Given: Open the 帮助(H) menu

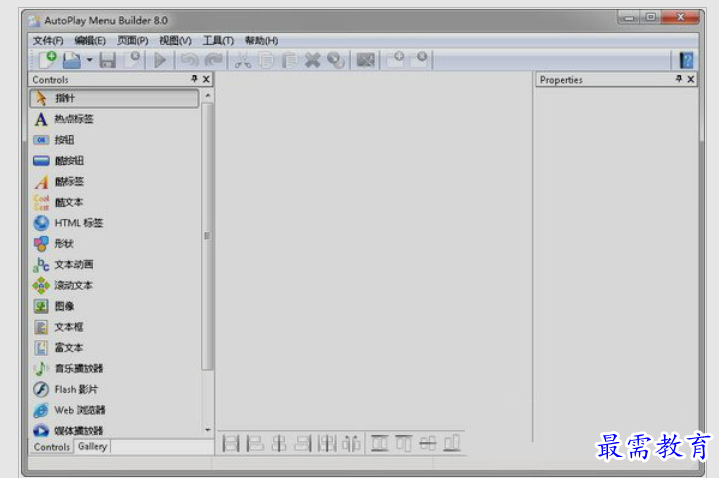Looking at the screenshot, I should 261,41.
